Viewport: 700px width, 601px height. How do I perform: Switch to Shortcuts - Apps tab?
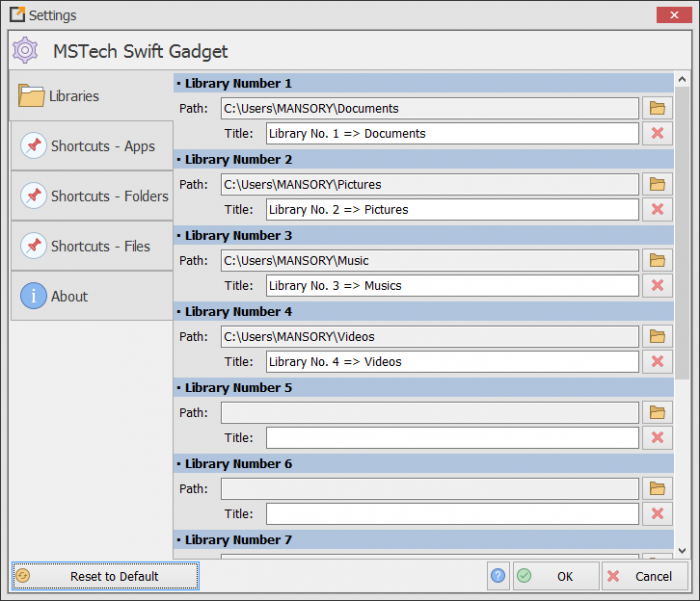[91, 146]
